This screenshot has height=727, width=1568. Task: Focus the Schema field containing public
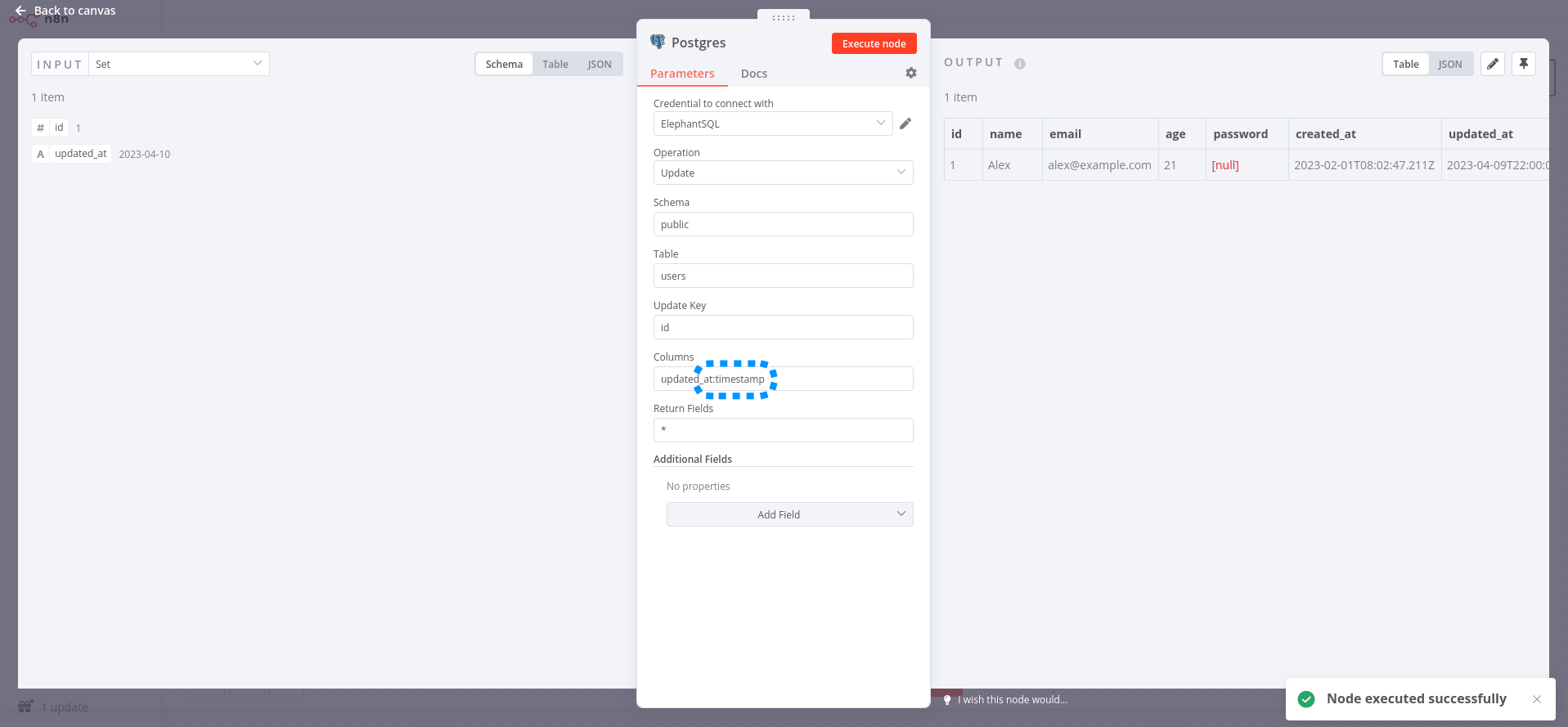click(x=784, y=224)
